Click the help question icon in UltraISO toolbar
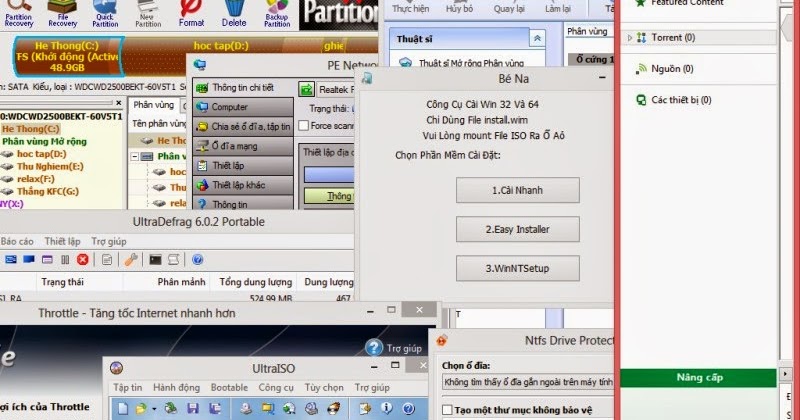This screenshot has width=800, height=420. 408,408
